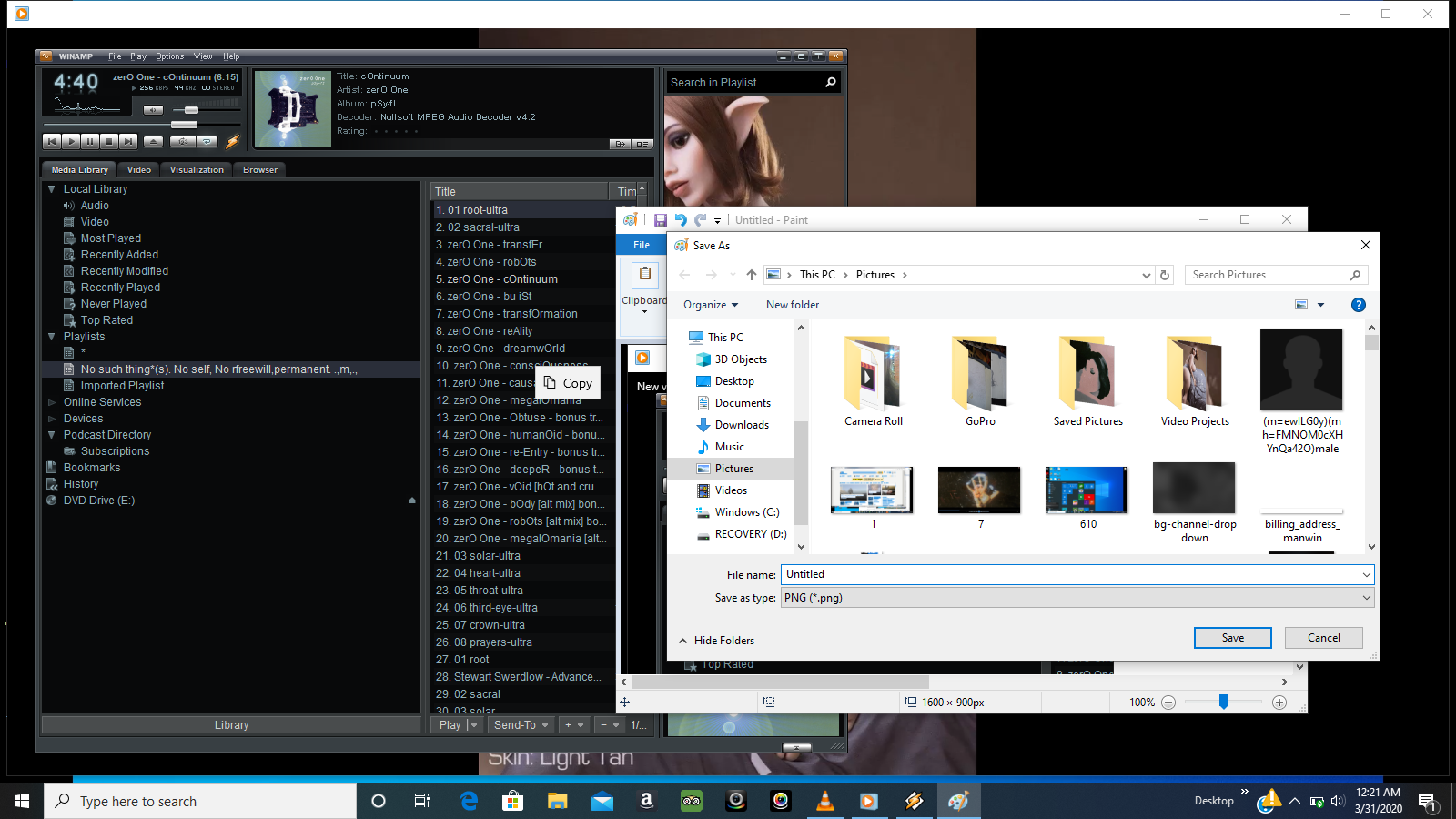
Task: Click the Winamp seek bar
Action: tap(141, 125)
